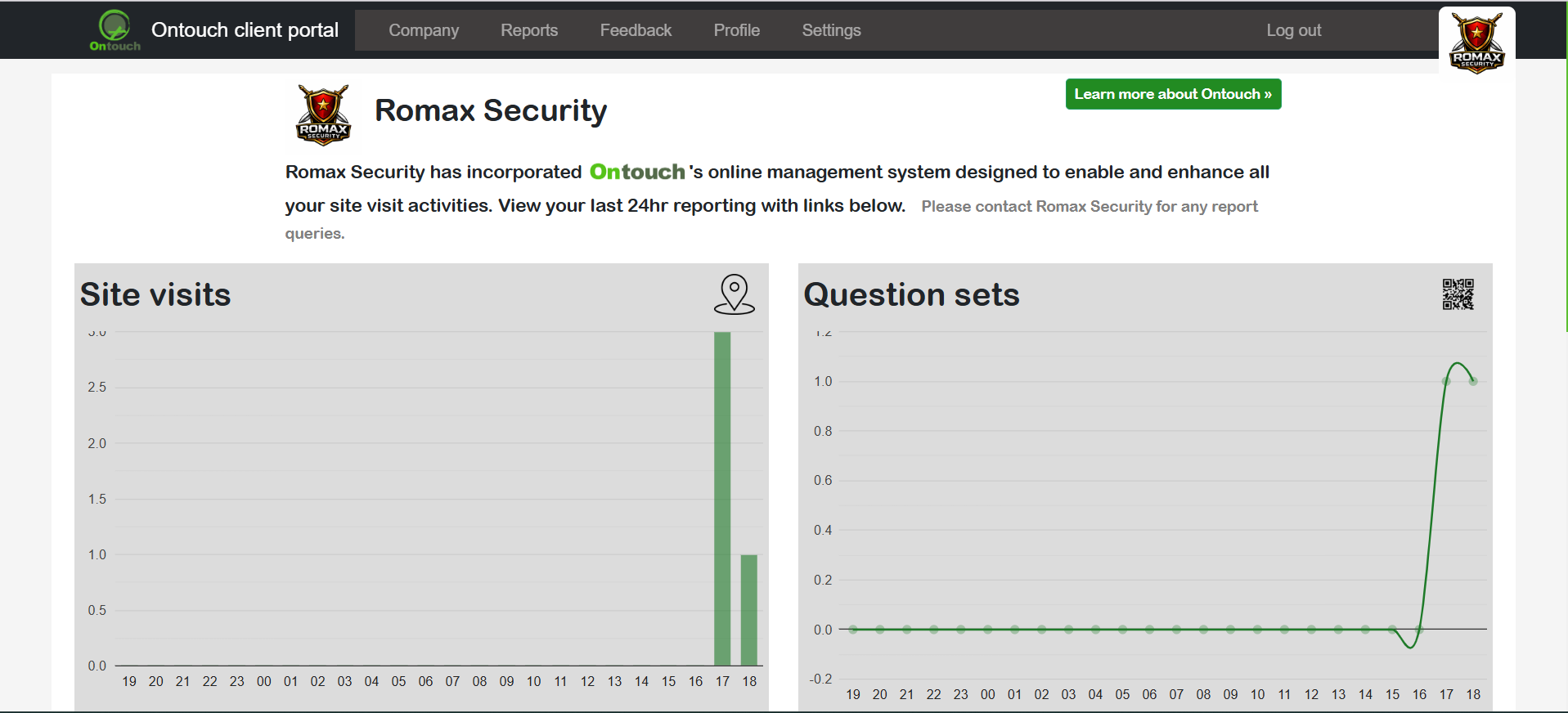Click the Ontouch client portal title
Image resolution: width=1568 pixels, height=713 pixels.
coord(245,30)
